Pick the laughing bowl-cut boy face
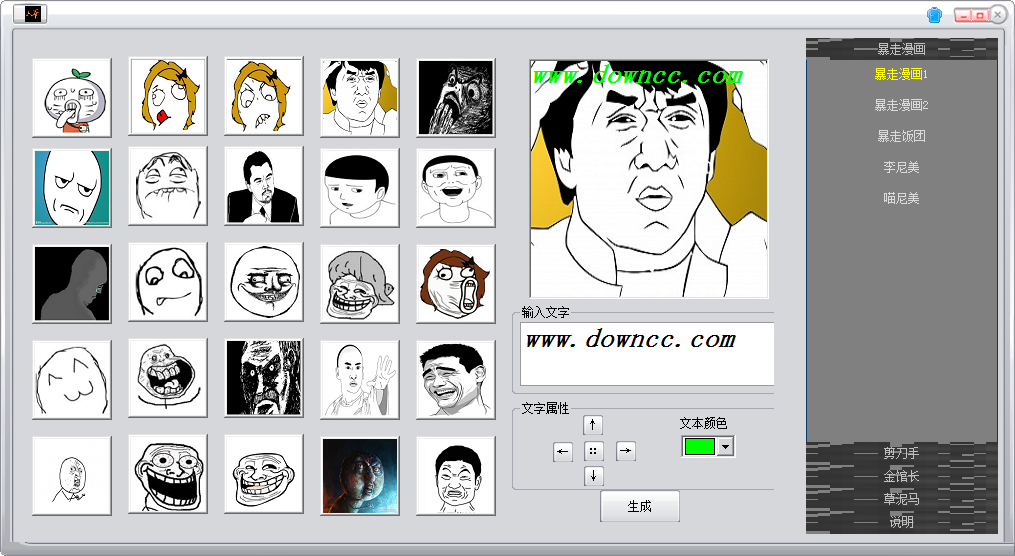The width and height of the screenshot is (1015, 556). coord(456,188)
